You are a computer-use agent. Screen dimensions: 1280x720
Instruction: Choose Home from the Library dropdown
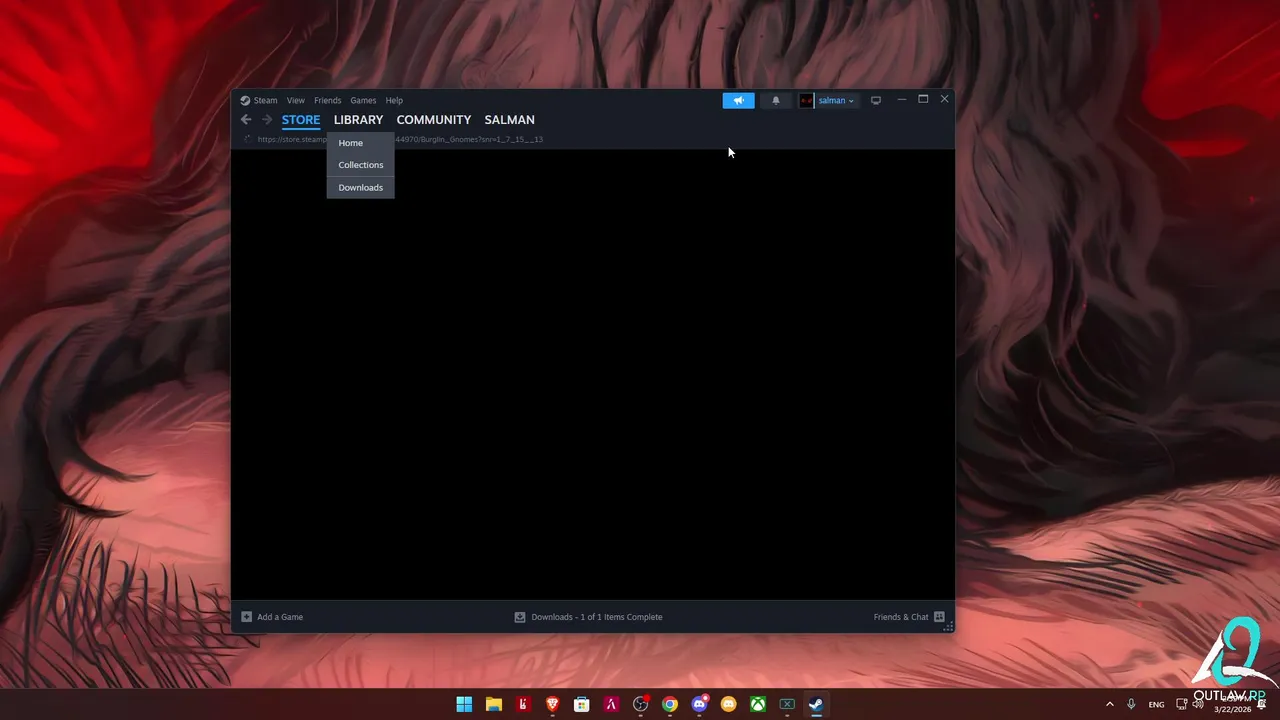click(360, 143)
